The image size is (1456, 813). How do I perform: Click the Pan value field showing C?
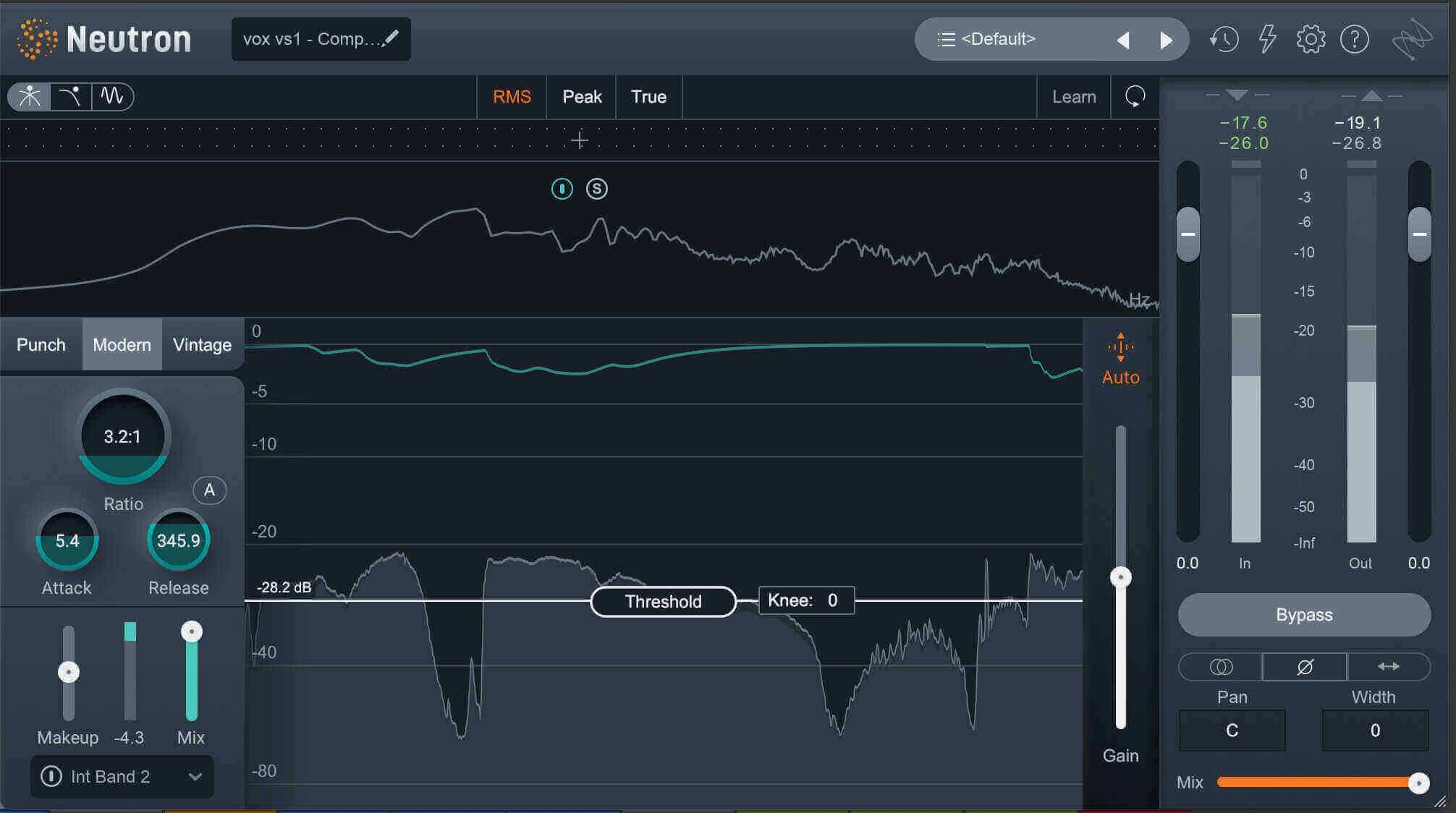coord(1232,731)
